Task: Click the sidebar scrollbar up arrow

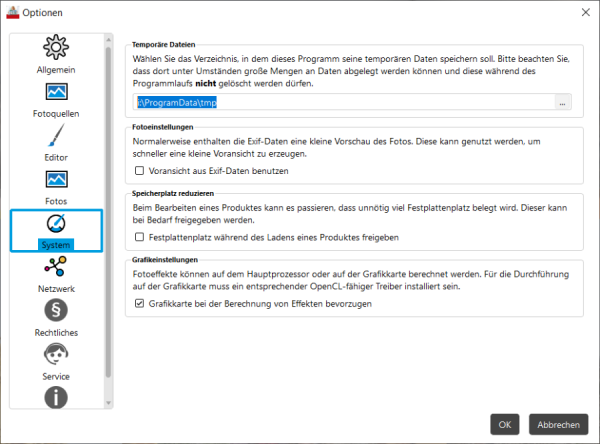Action: click(x=108, y=39)
